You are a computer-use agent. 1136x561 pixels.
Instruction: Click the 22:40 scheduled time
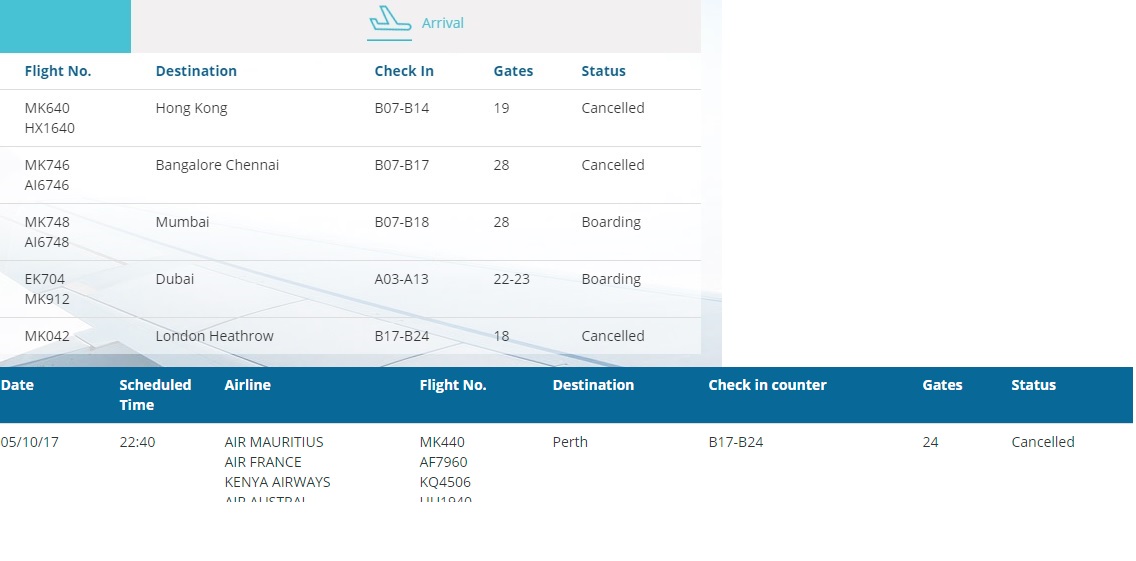[137, 442]
